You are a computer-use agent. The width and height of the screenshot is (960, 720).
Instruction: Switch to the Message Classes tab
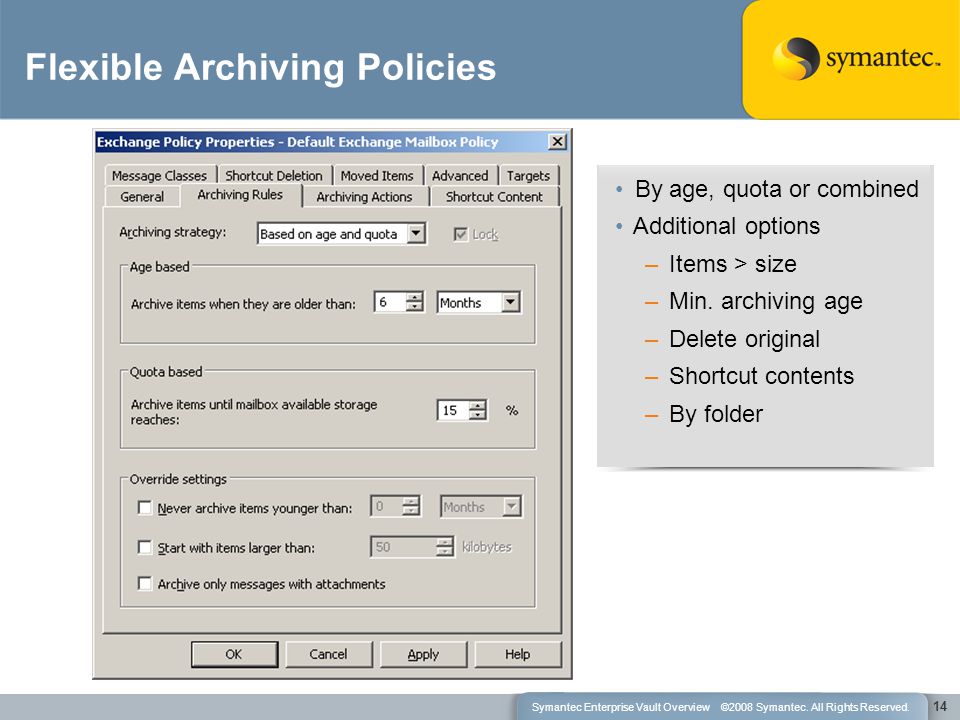[x=159, y=176]
